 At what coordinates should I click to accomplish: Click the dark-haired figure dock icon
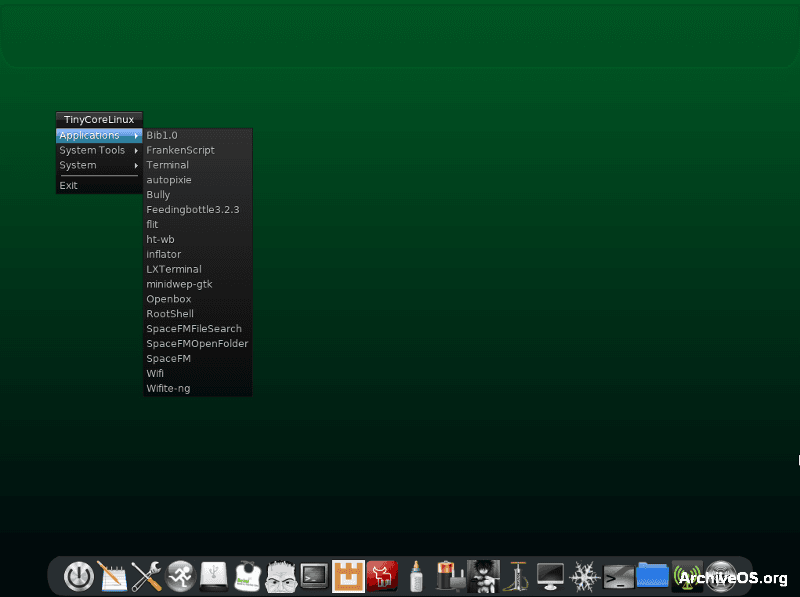(x=483, y=577)
